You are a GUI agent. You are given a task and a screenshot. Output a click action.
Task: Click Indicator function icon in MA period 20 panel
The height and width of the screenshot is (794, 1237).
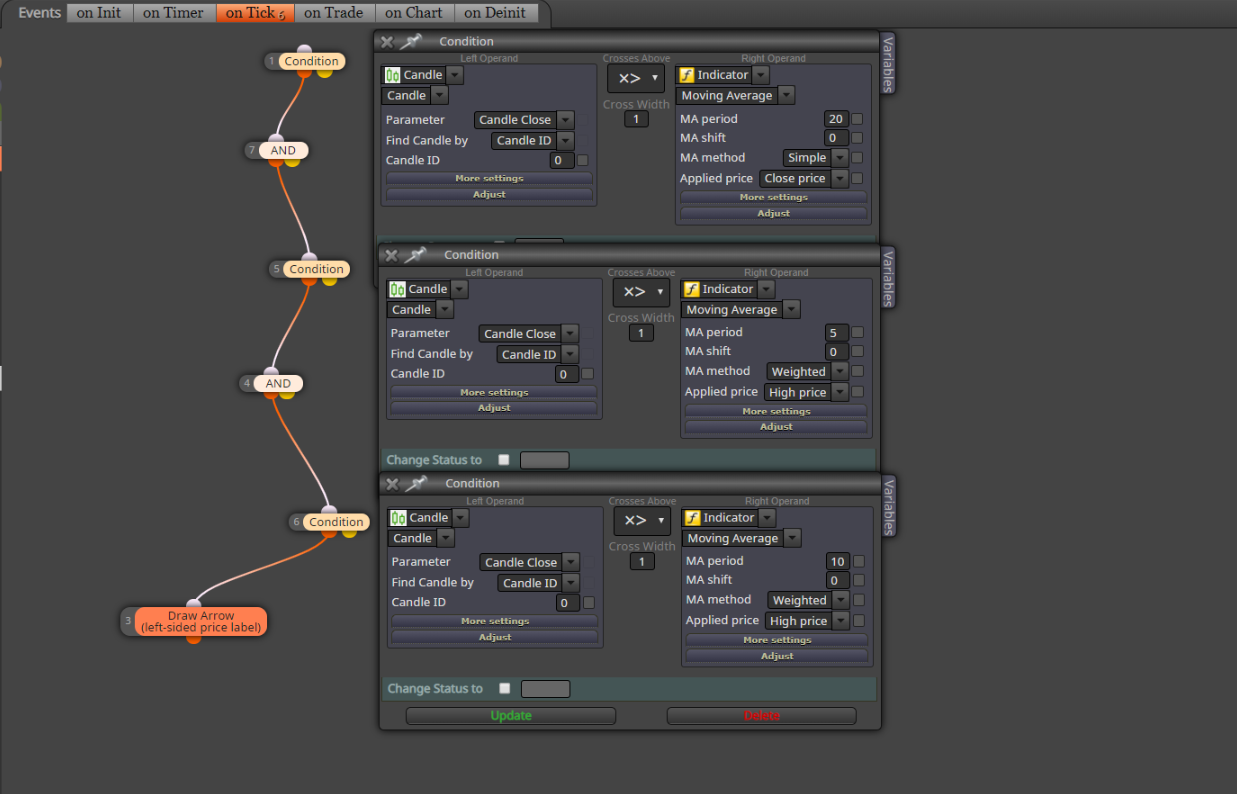686,75
